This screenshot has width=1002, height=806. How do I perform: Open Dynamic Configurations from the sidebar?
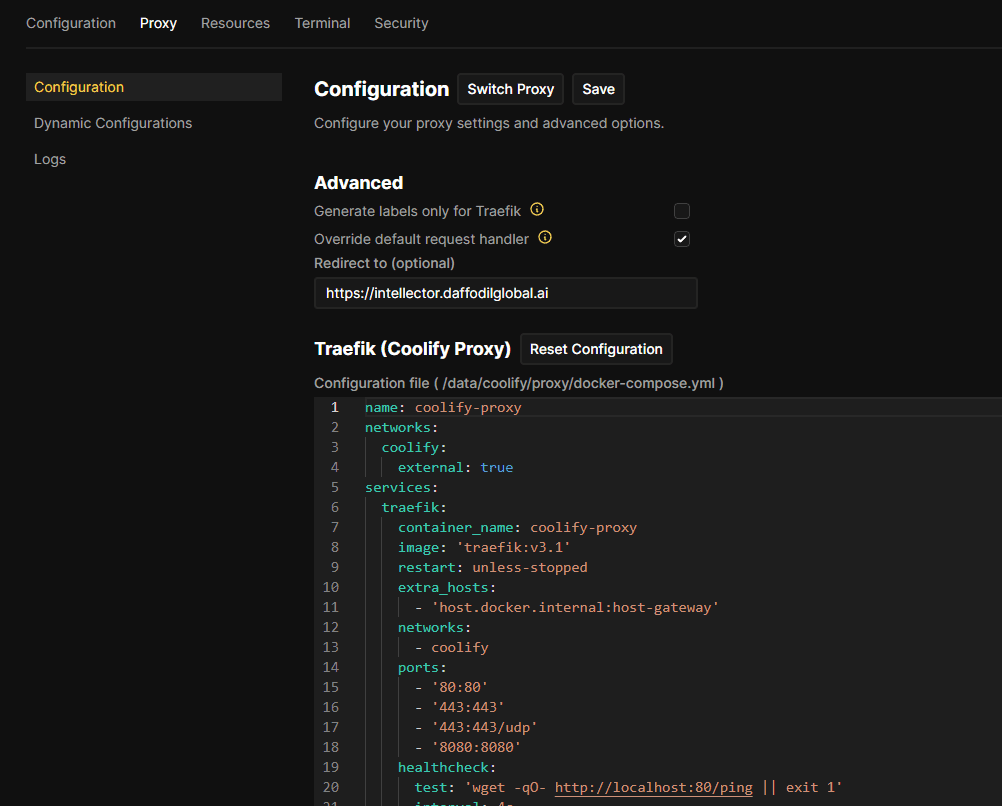pyautogui.click(x=112, y=123)
